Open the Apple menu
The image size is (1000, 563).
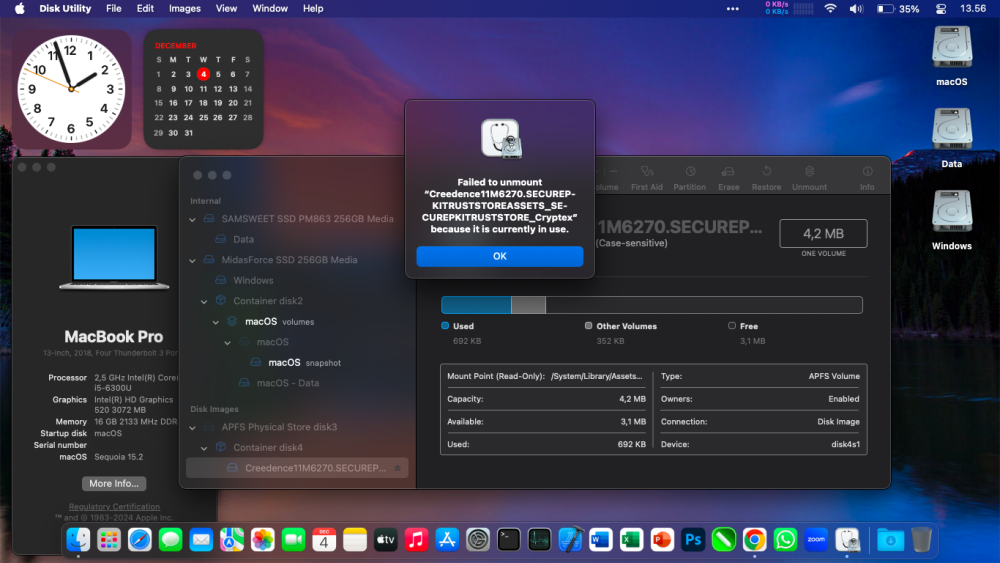[x=20, y=8]
